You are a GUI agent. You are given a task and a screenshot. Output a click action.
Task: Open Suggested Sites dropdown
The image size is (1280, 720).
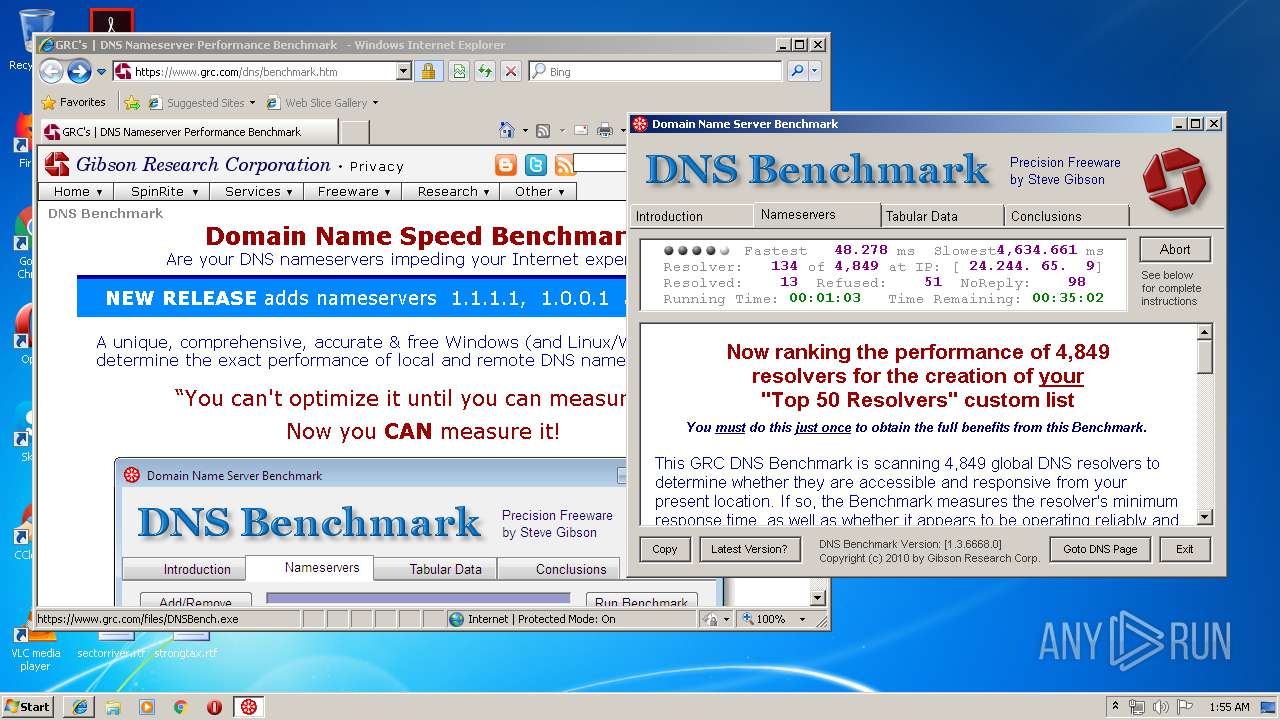pos(201,102)
